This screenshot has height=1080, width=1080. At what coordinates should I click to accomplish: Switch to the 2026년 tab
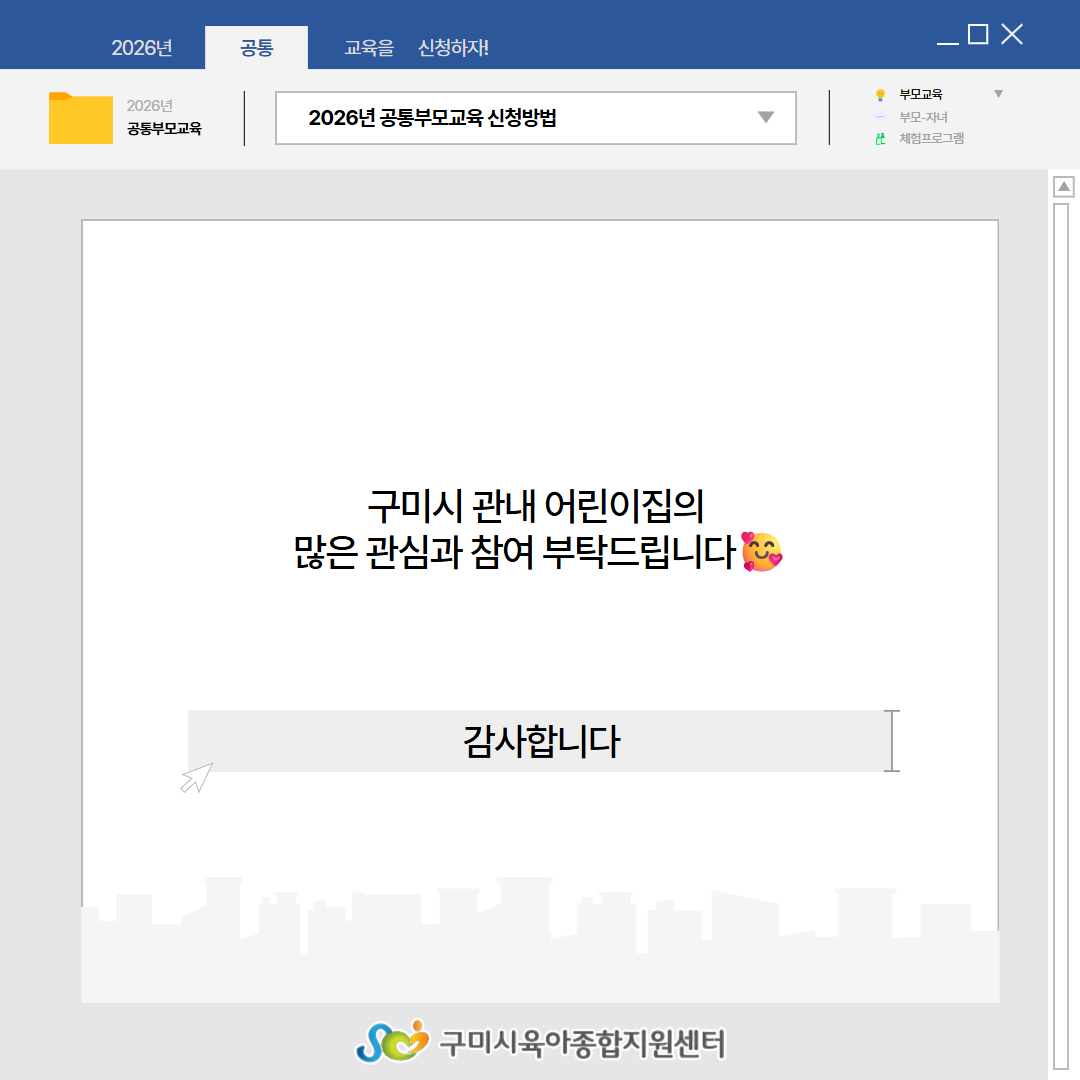(142, 48)
